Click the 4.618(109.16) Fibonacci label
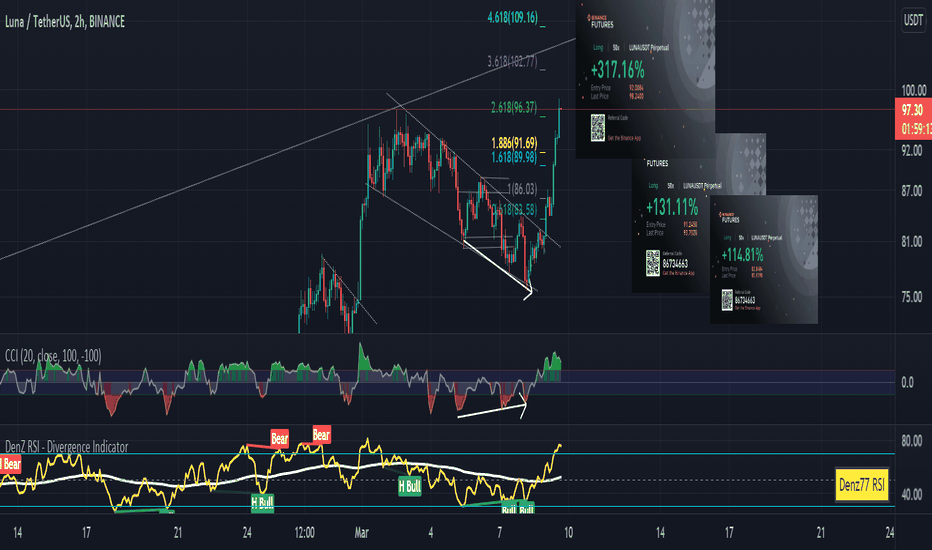 pyautogui.click(x=512, y=17)
